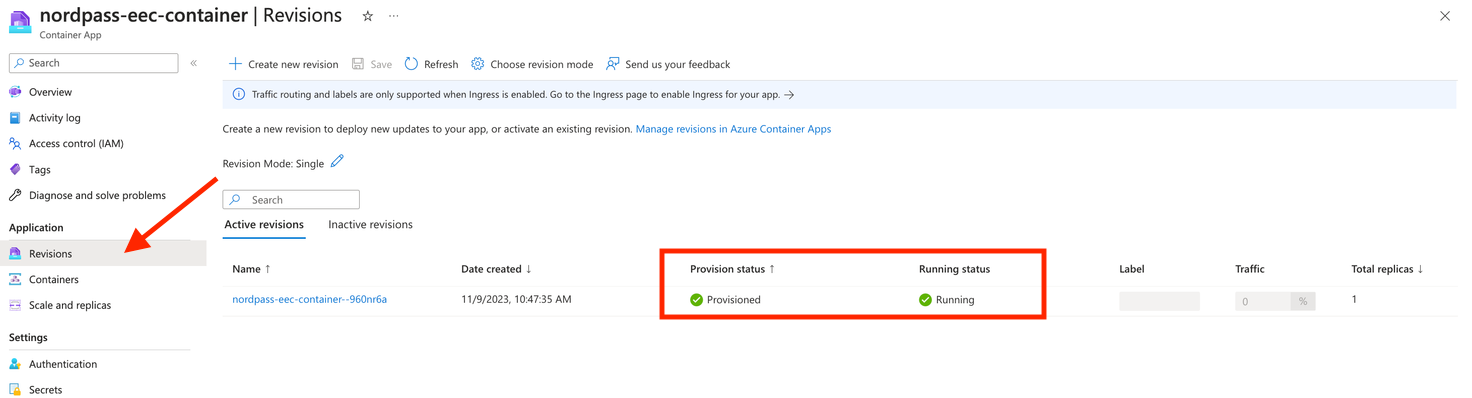Click the Overview icon

[x=15, y=92]
